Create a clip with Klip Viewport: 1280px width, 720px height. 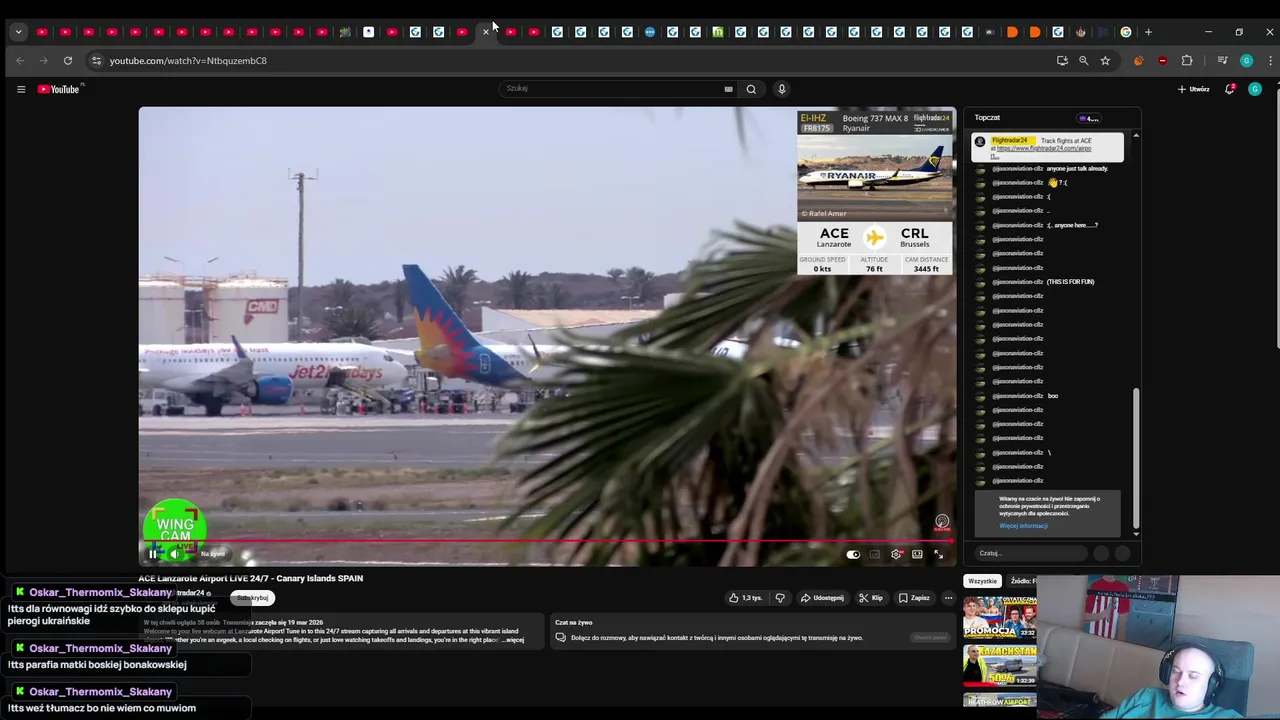click(871, 598)
